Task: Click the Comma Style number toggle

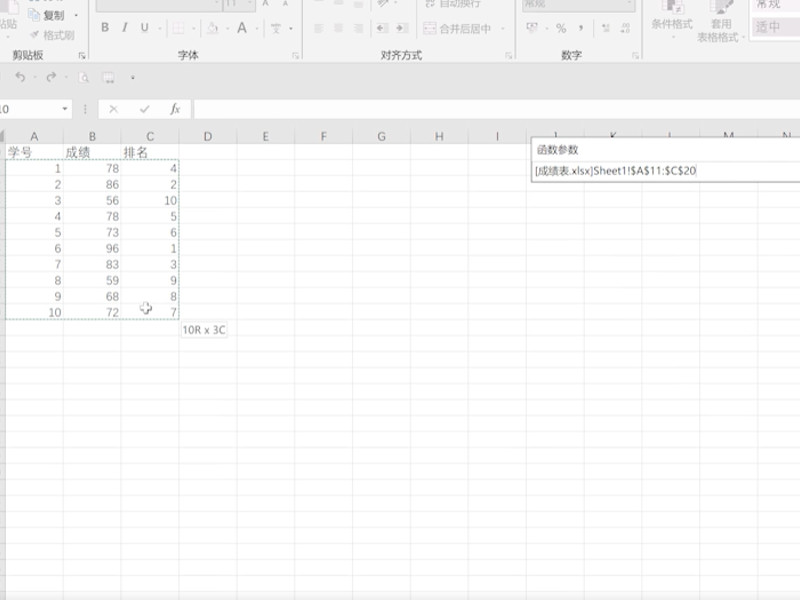Action: pyautogui.click(x=581, y=26)
